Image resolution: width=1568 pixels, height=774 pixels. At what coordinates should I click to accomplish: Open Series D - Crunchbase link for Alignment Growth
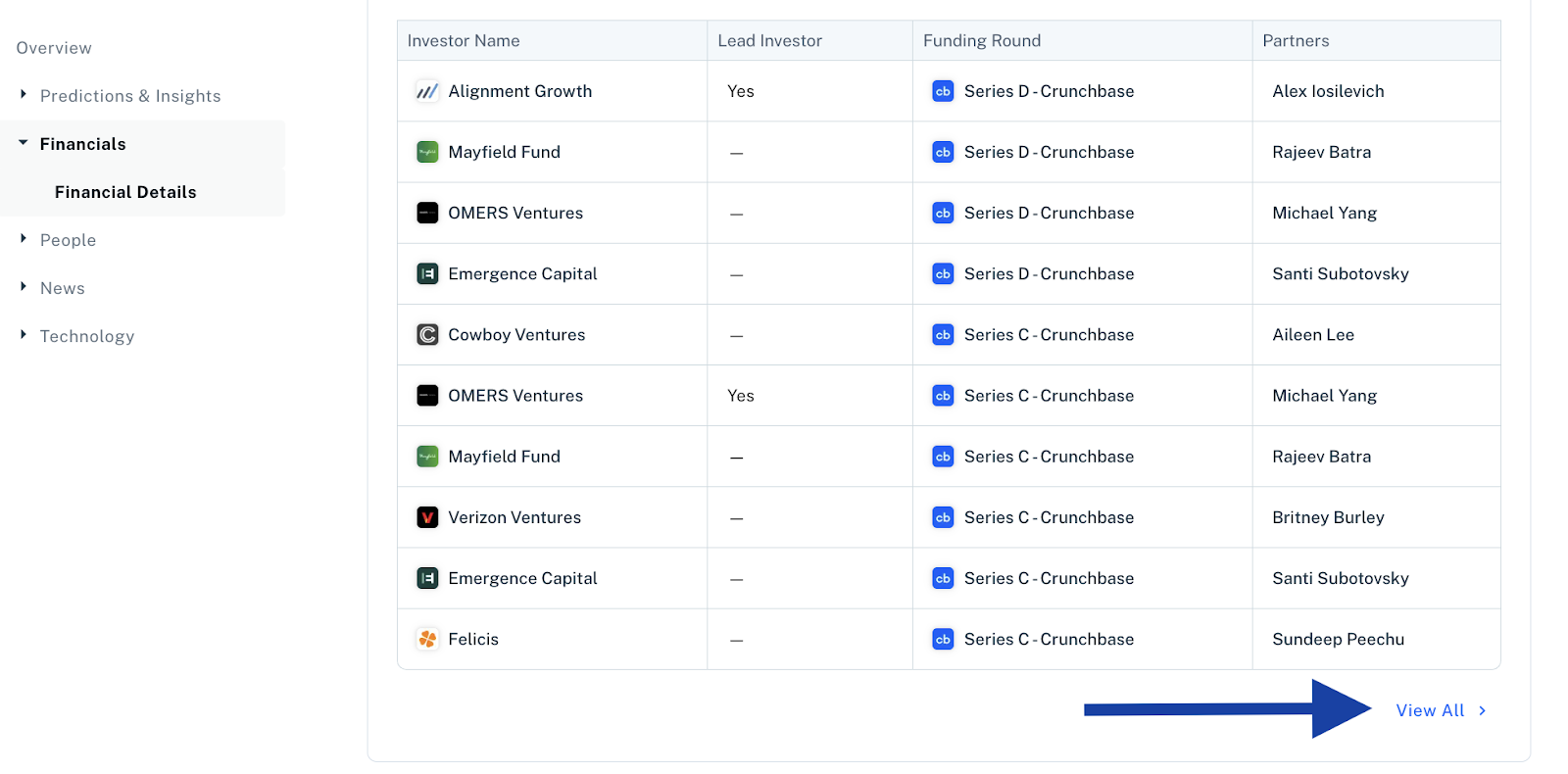click(1049, 91)
